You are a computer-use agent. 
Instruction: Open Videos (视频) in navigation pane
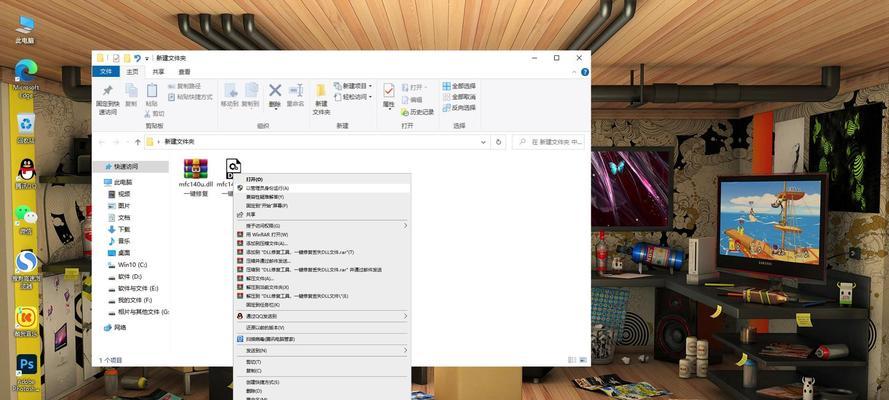(119, 194)
